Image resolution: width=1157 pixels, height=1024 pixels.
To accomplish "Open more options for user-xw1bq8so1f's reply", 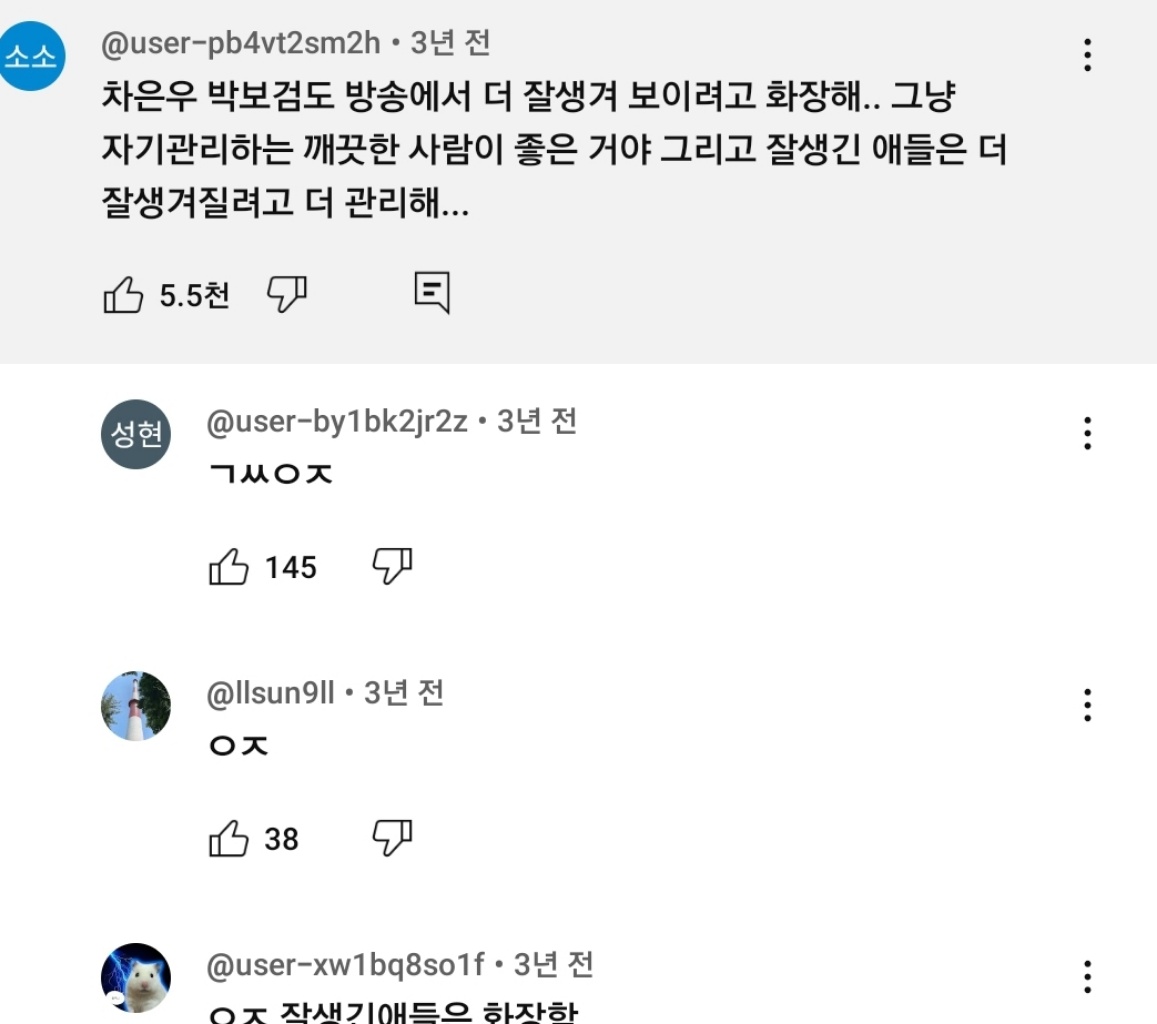I will (1087, 977).
